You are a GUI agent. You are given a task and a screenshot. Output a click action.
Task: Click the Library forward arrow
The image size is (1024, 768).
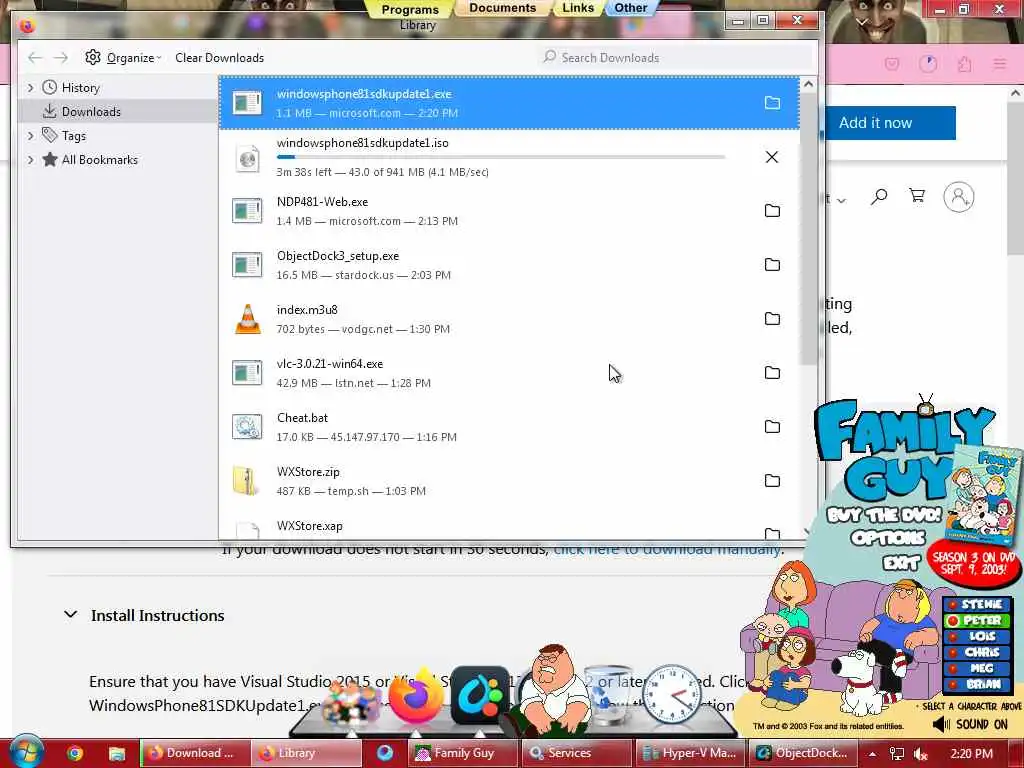point(61,58)
